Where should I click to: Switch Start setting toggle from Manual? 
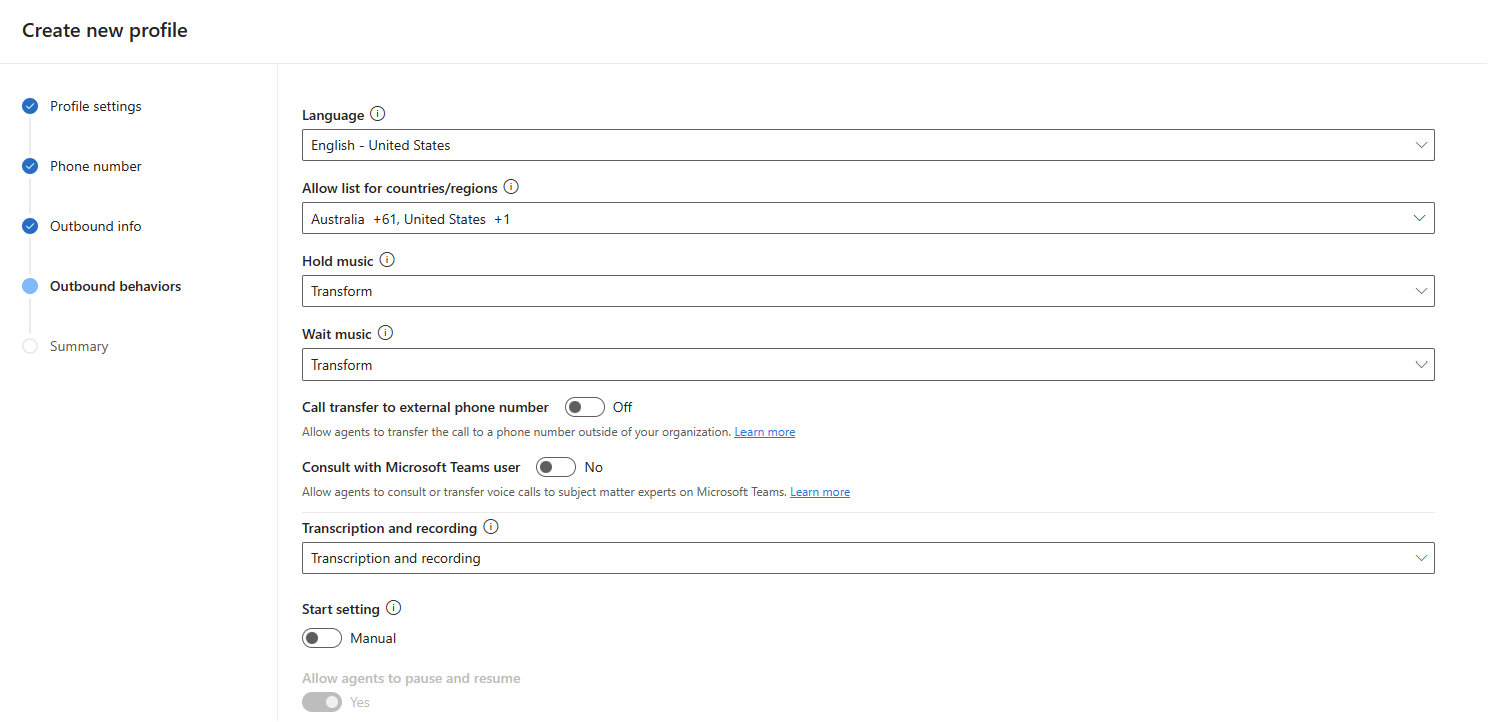pos(322,638)
